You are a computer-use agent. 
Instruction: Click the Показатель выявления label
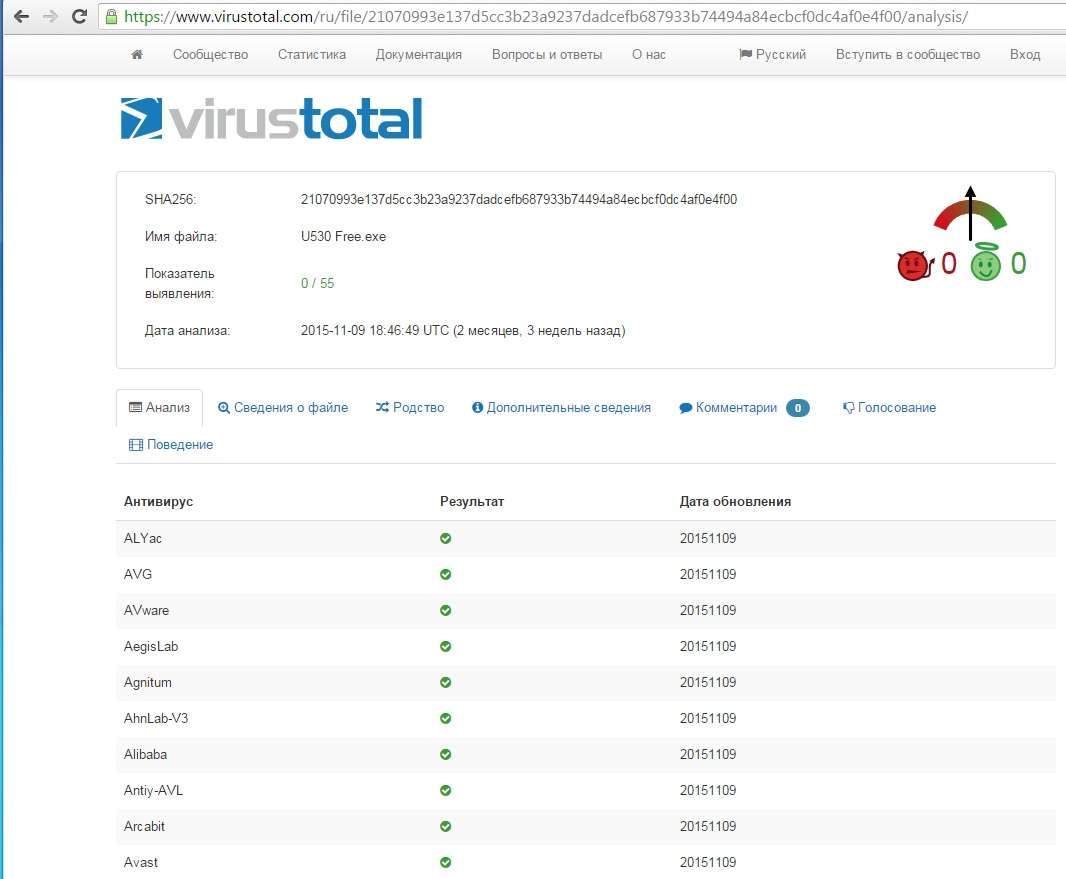179,283
